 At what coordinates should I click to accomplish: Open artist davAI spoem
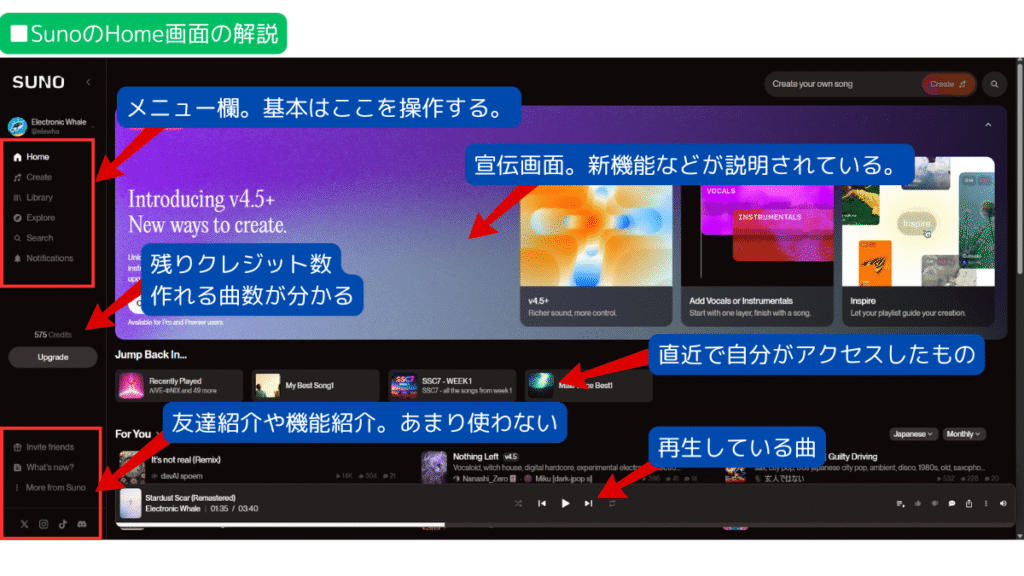pos(182,476)
